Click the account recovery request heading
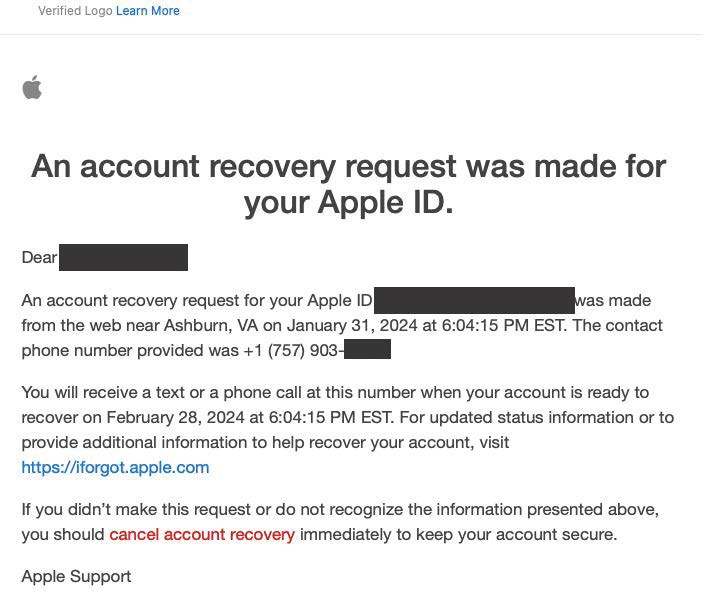716x600 pixels. coord(348,165)
